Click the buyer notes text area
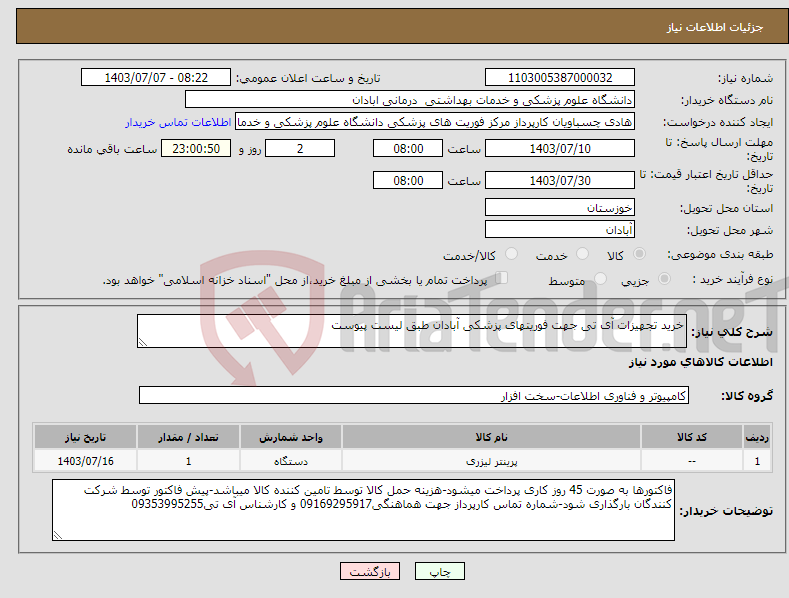This screenshot has width=789, height=598. 363,510
